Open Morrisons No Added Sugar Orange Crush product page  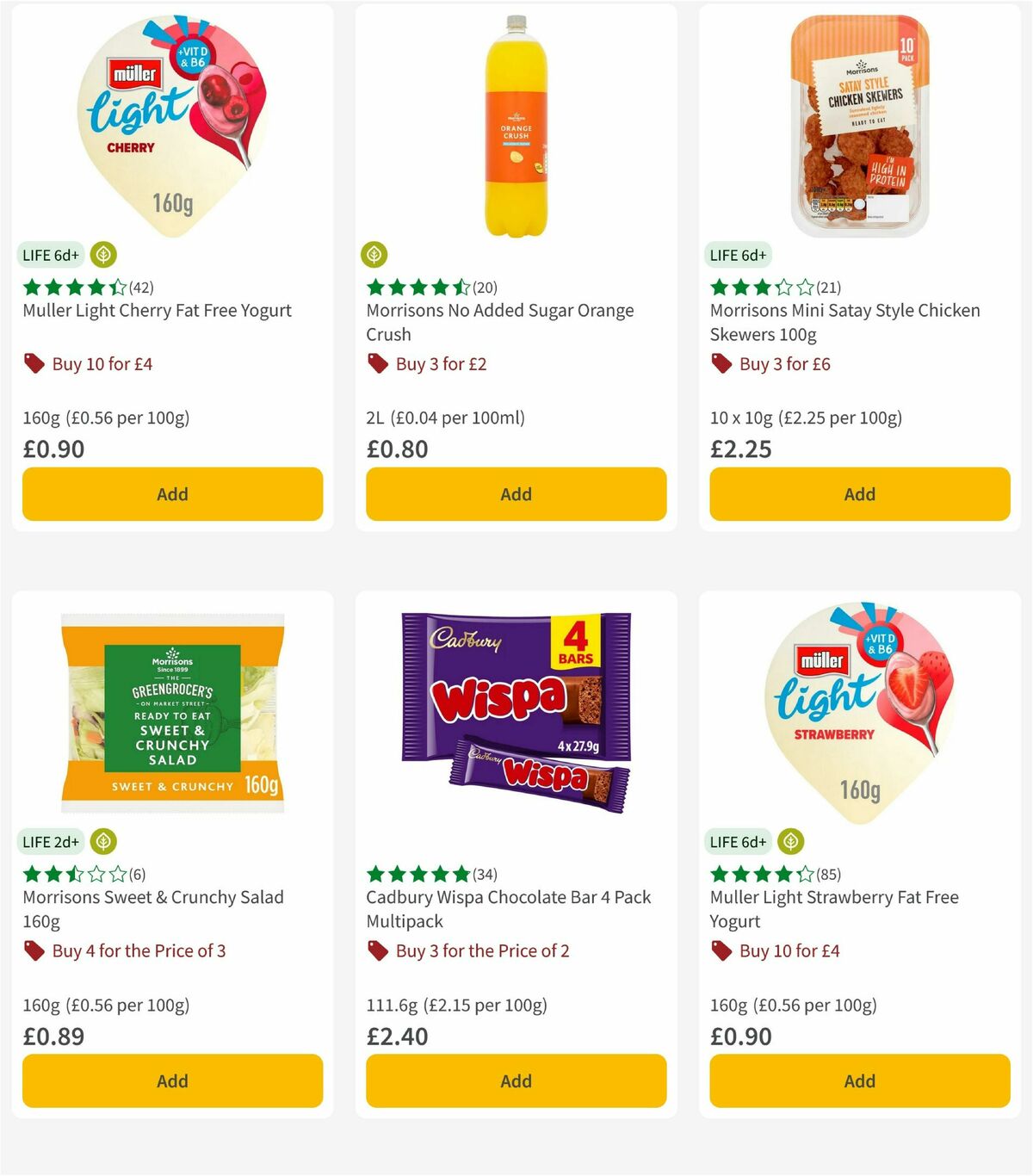pyautogui.click(x=499, y=322)
